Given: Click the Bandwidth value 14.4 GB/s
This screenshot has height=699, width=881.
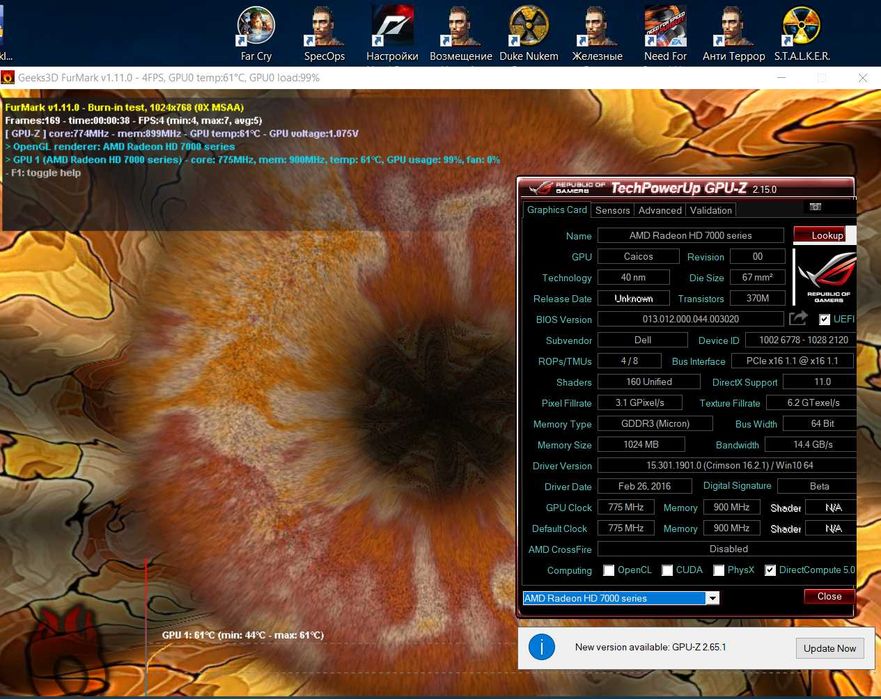Looking at the screenshot, I should point(811,444).
